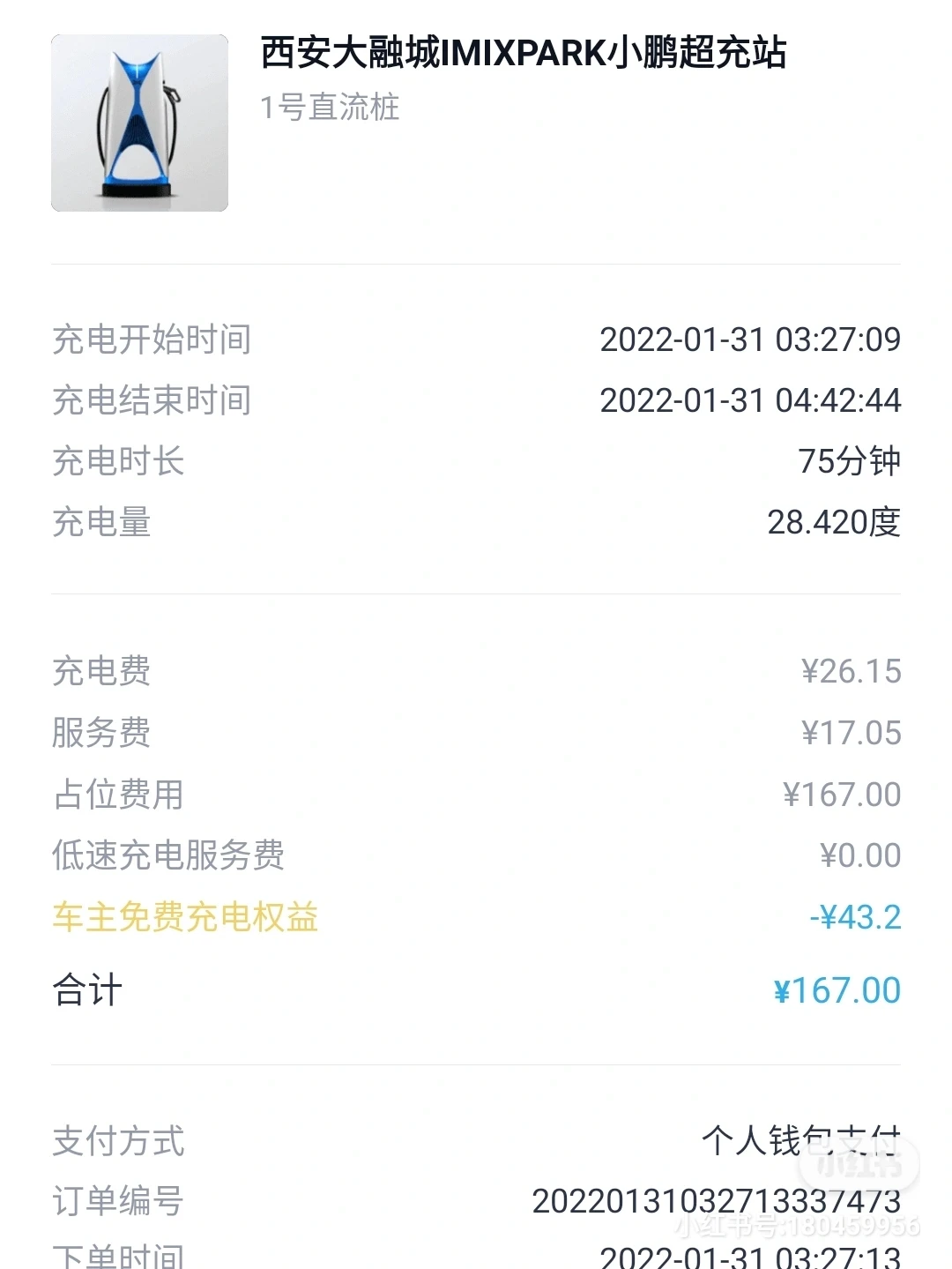Open the 车主免费充电权益 benefit link
Screen dimensions: 952x1269
185,917
